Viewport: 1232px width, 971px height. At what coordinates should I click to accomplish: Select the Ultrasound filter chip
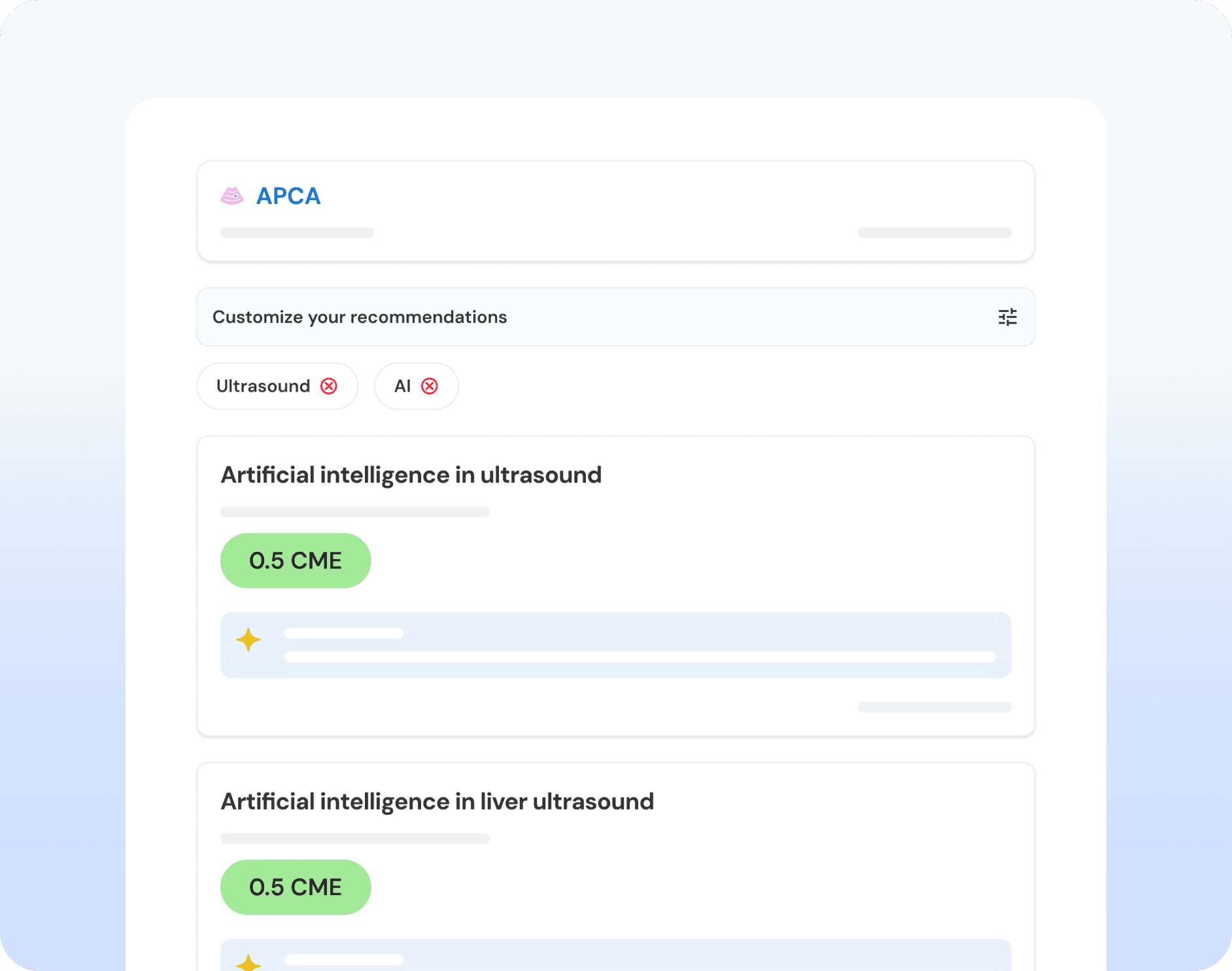pos(263,386)
